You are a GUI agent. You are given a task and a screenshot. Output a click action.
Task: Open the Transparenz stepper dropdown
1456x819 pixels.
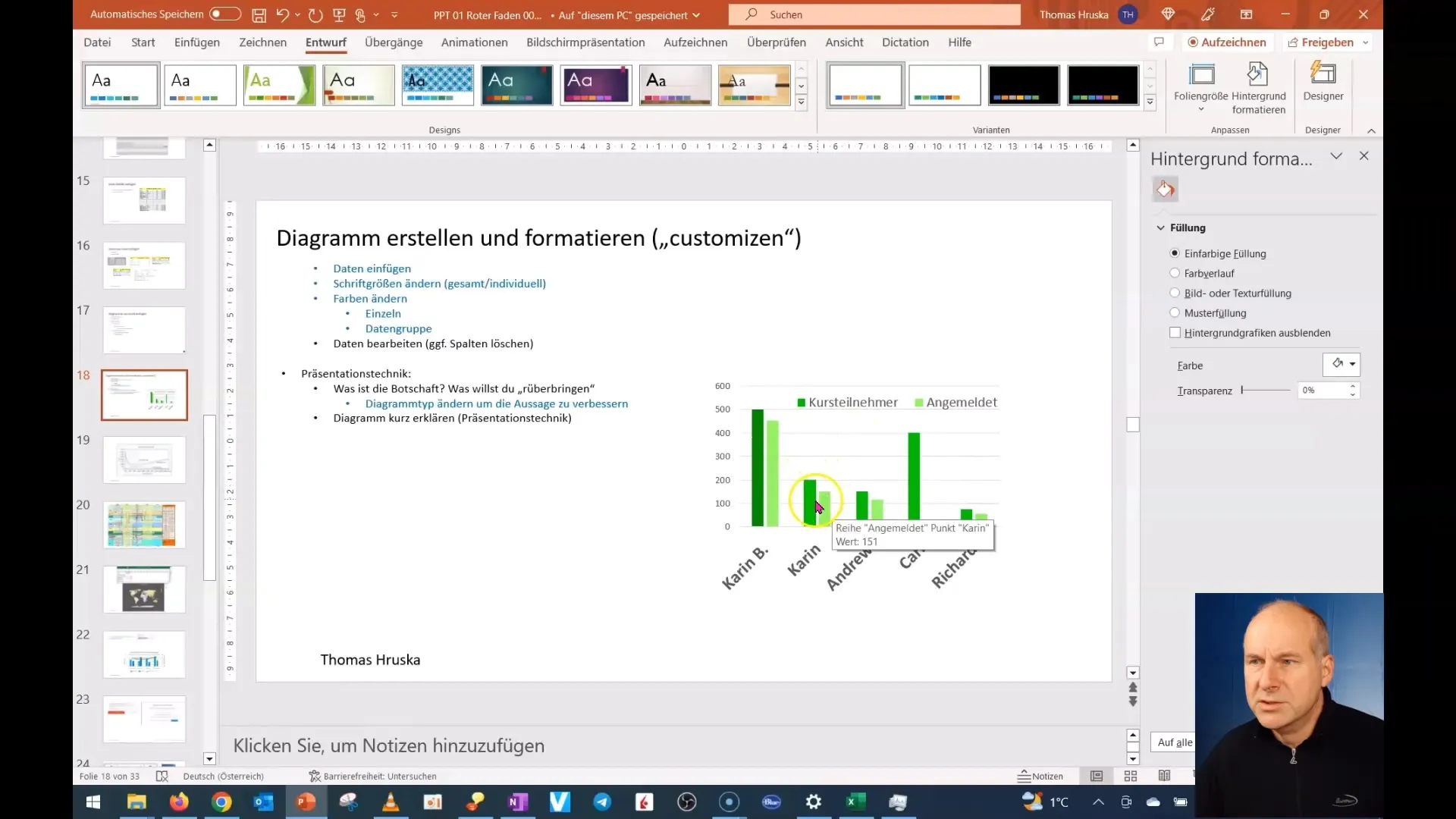[1355, 390]
